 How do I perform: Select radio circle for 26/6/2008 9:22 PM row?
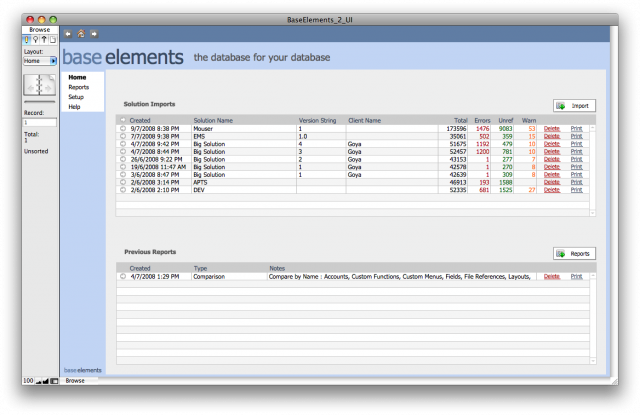tap(123, 159)
